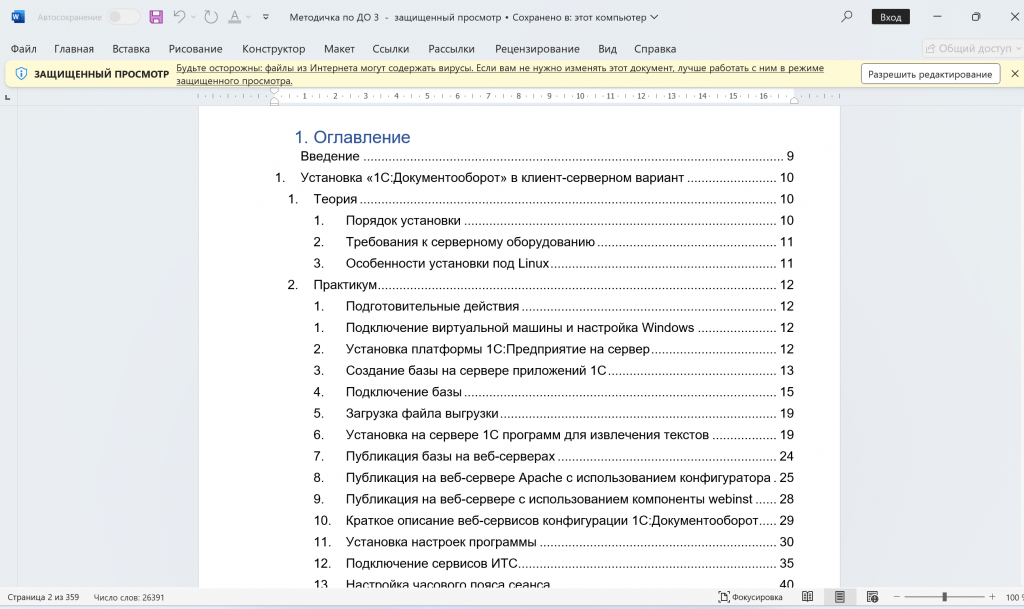Open the Рисование tab

point(195,49)
